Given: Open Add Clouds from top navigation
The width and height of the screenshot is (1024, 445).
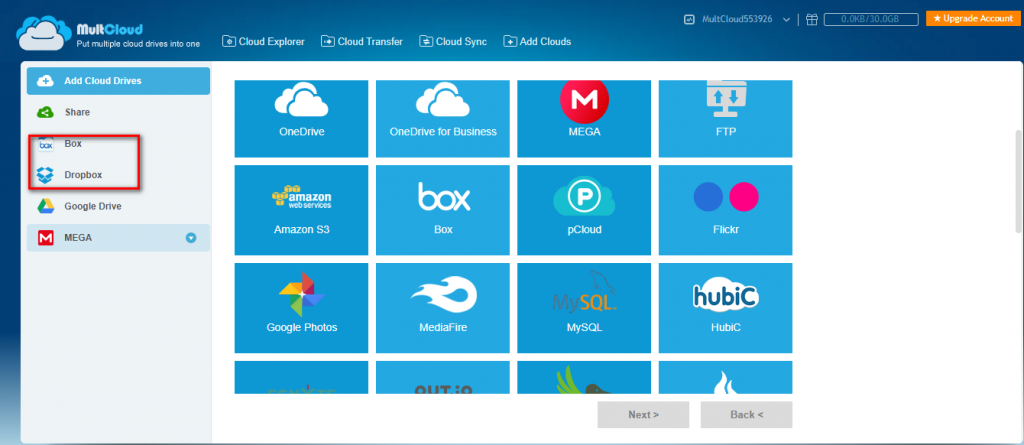Looking at the screenshot, I should [537, 41].
